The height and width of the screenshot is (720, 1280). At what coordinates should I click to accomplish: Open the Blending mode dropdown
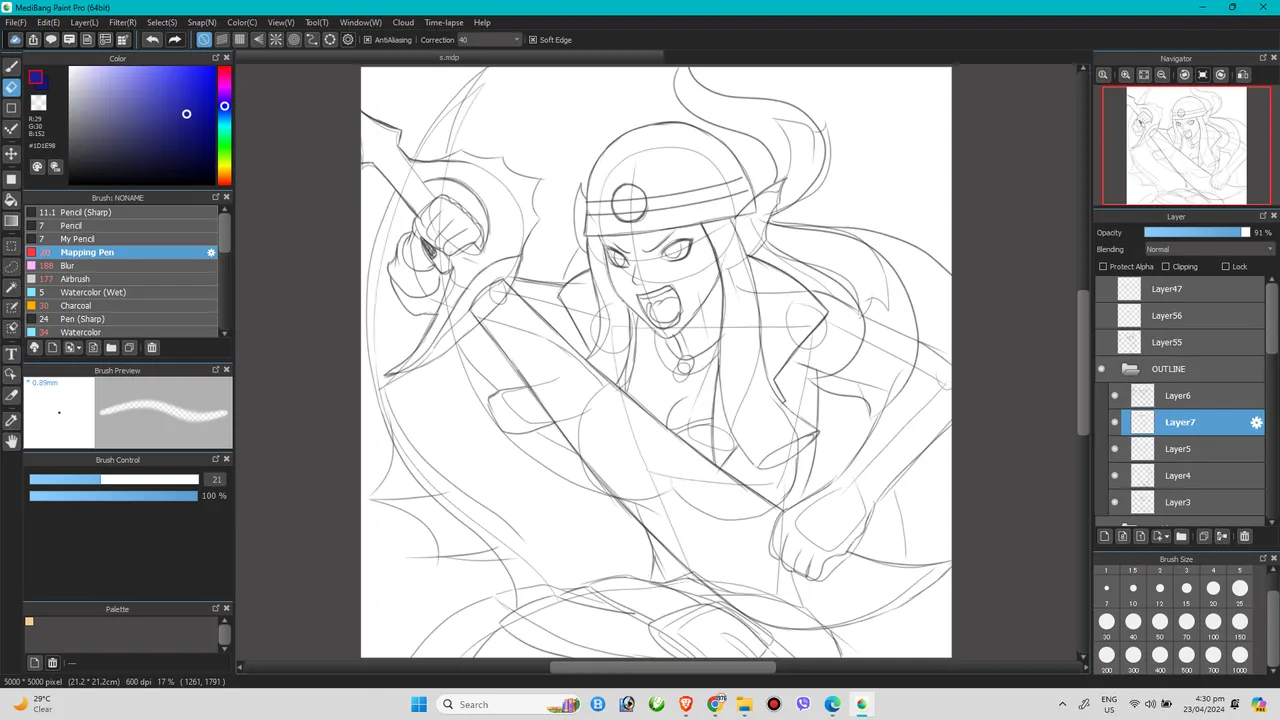(x=1210, y=249)
